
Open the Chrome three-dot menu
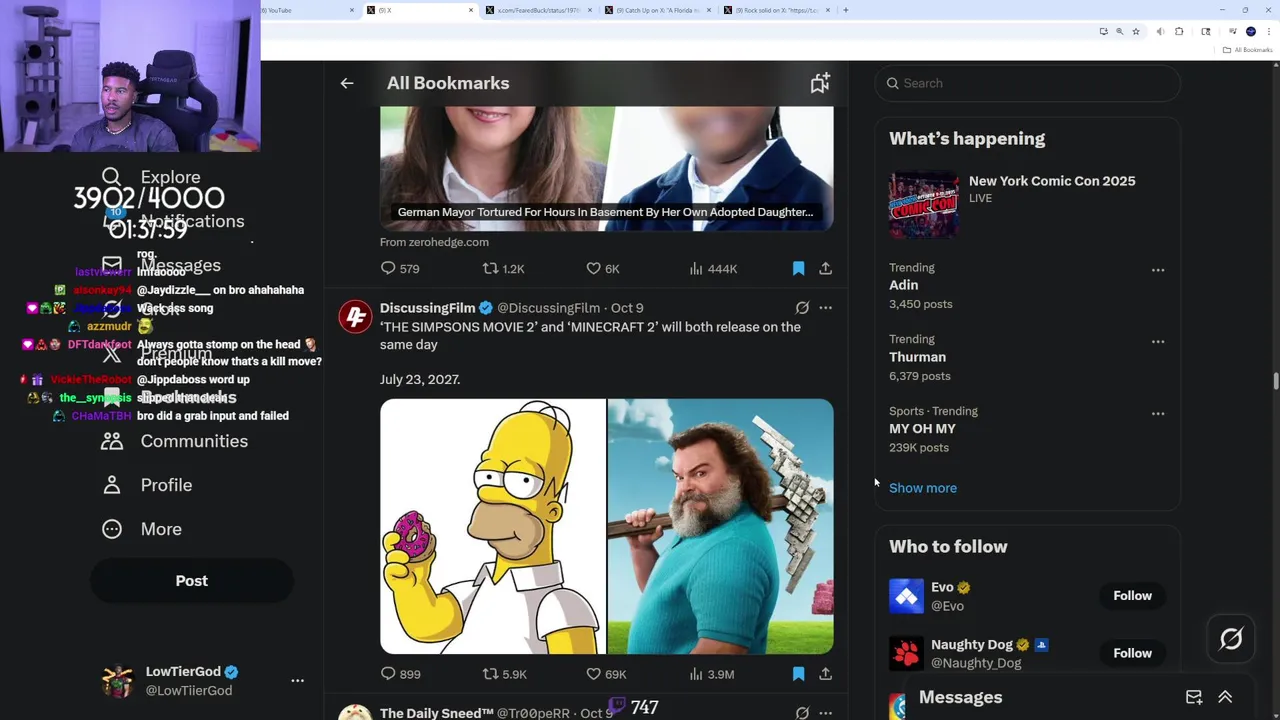point(1267,32)
